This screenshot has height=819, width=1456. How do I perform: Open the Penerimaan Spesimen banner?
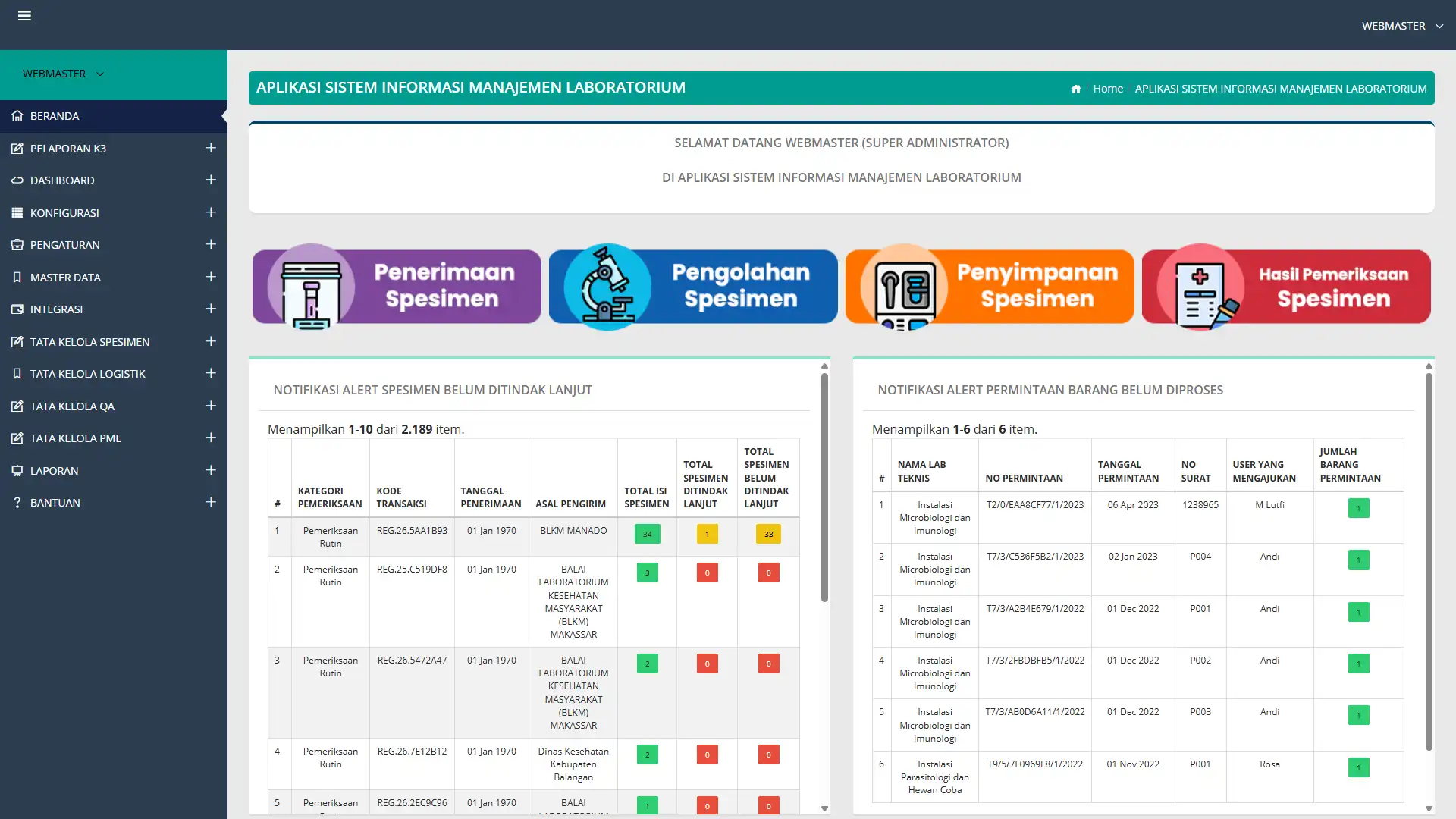[397, 287]
